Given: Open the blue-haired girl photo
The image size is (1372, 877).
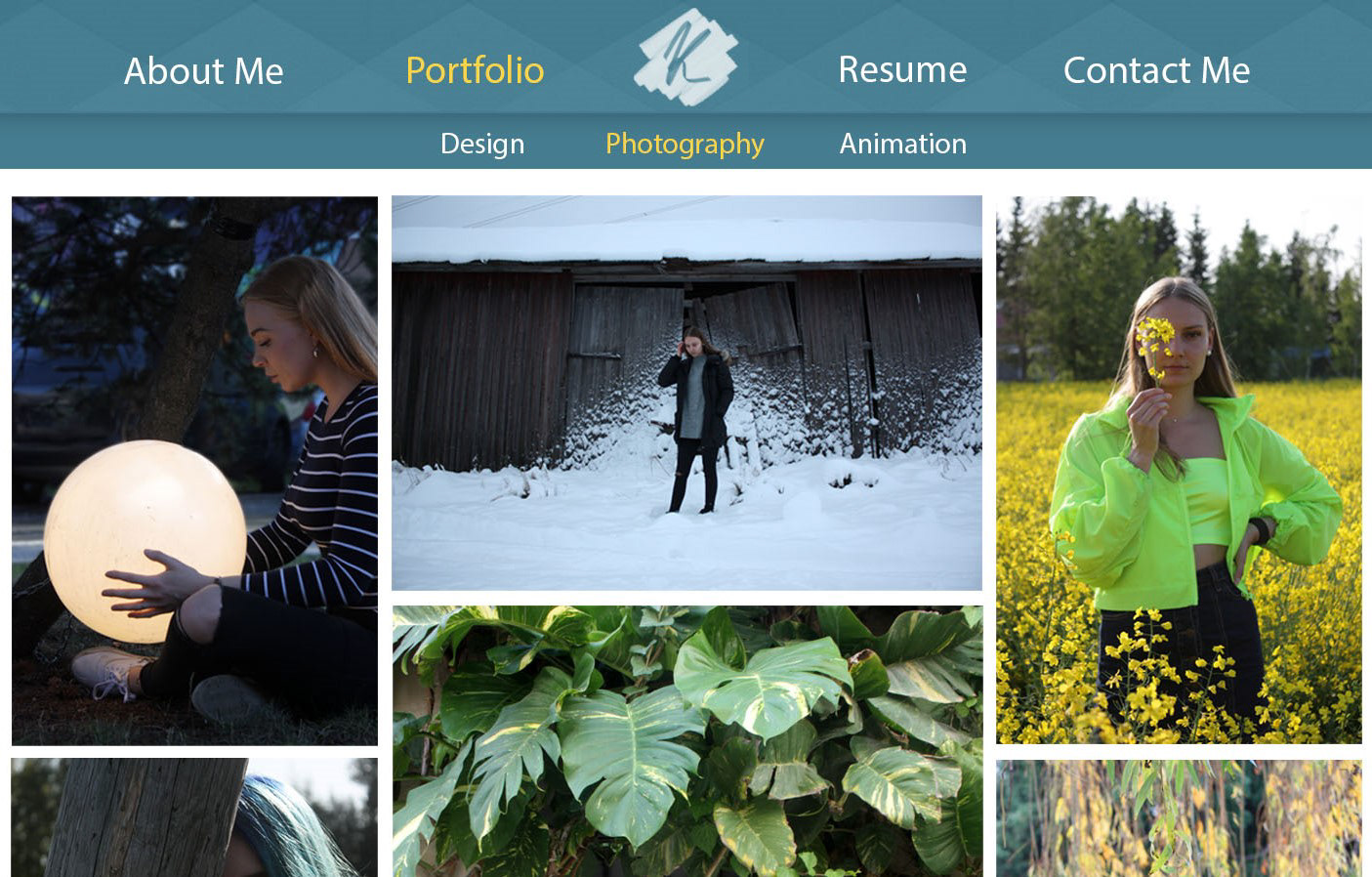Looking at the screenshot, I should (194, 817).
